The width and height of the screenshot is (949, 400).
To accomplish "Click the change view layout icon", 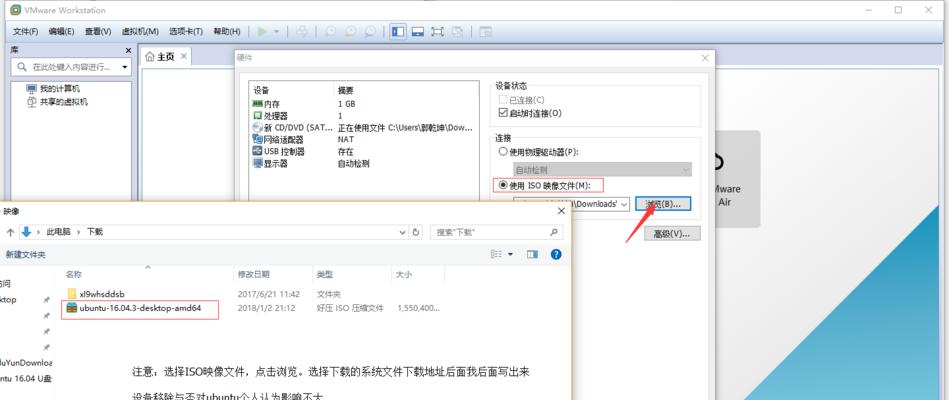I will tap(496, 255).
